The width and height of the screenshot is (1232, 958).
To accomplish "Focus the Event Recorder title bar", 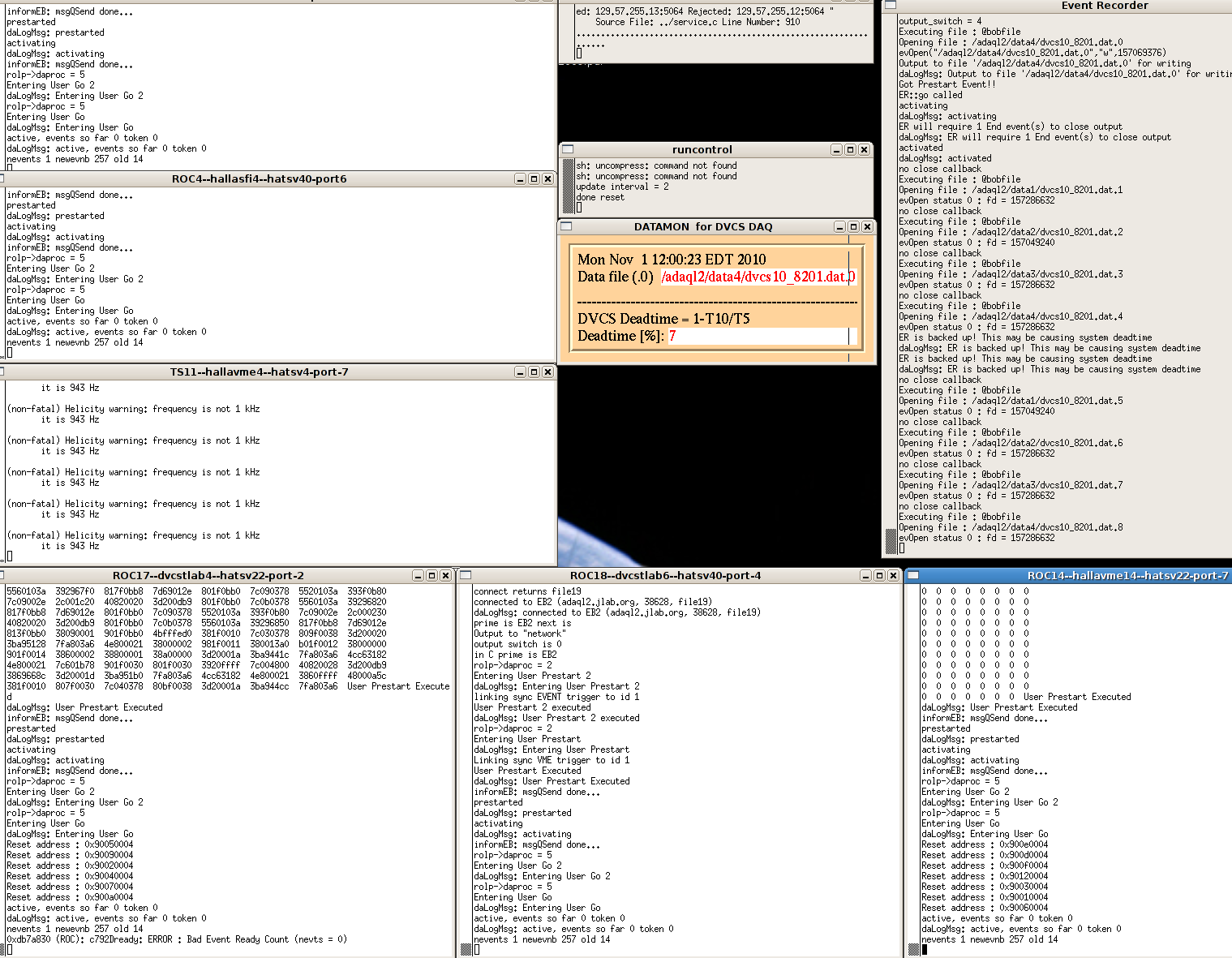I will (1105, 6).
